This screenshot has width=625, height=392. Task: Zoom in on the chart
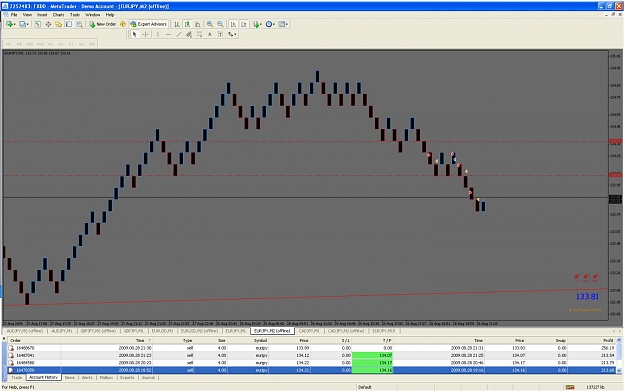(x=210, y=24)
